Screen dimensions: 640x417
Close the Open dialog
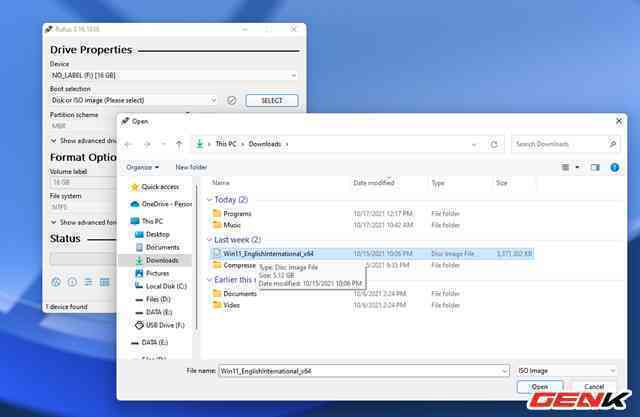click(619, 121)
